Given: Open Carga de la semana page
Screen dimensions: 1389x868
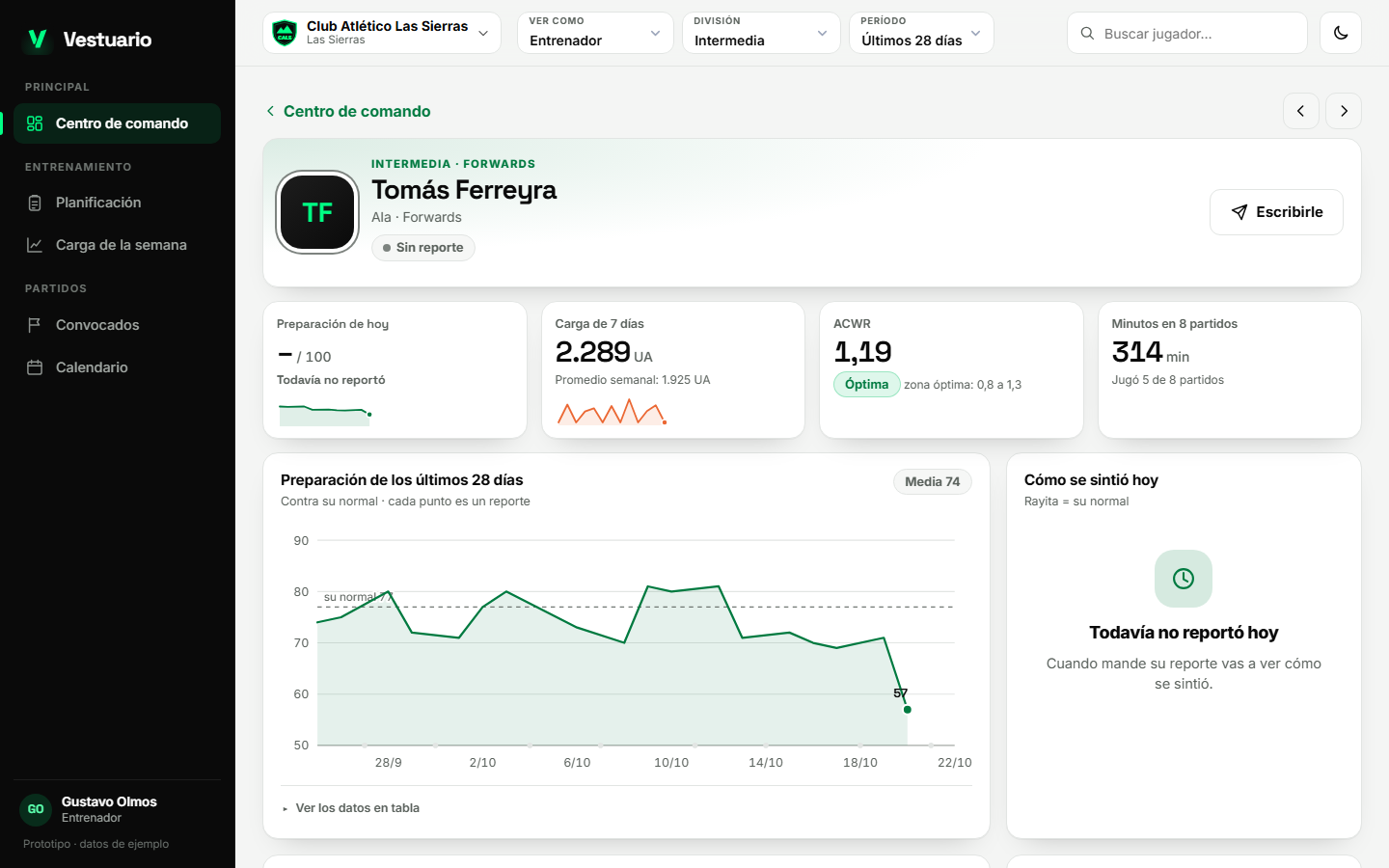Looking at the screenshot, I should point(117,245).
